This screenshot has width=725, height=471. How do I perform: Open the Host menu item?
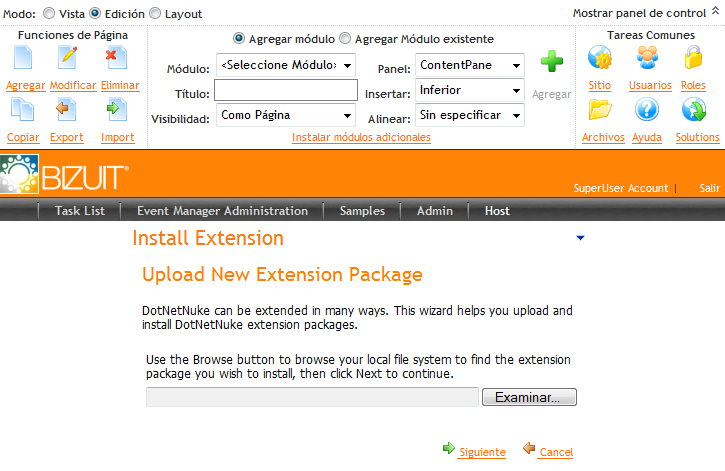(497, 211)
